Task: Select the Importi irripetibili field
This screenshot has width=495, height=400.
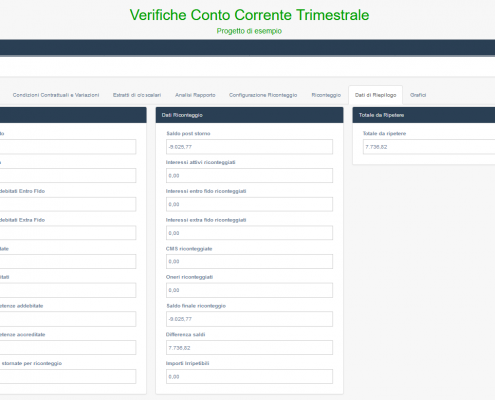Action: (x=249, y=377)
